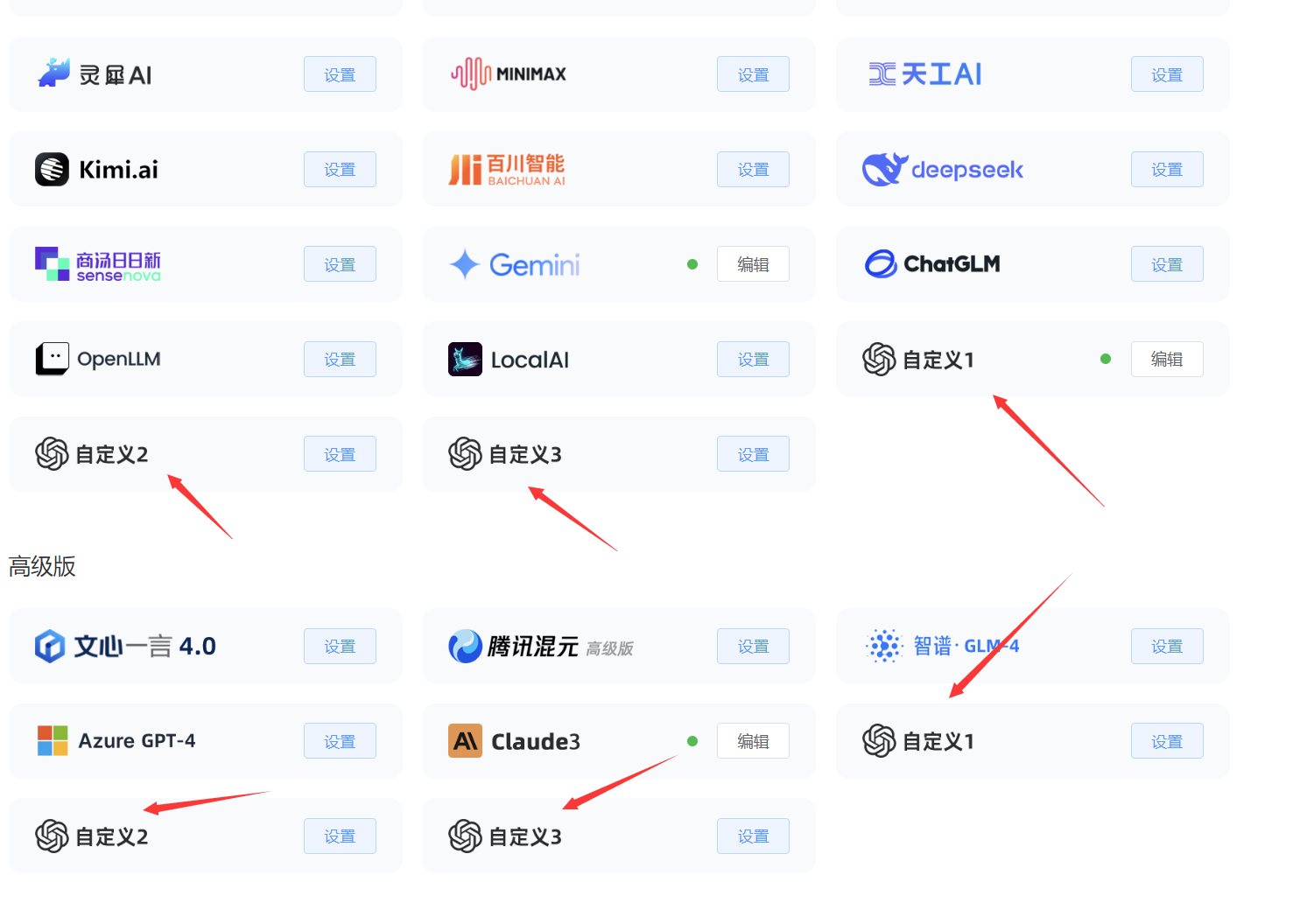Open 设置 for ChatGLM
The width and height of the screenshot is (1300, 924).
(1167, 264)
